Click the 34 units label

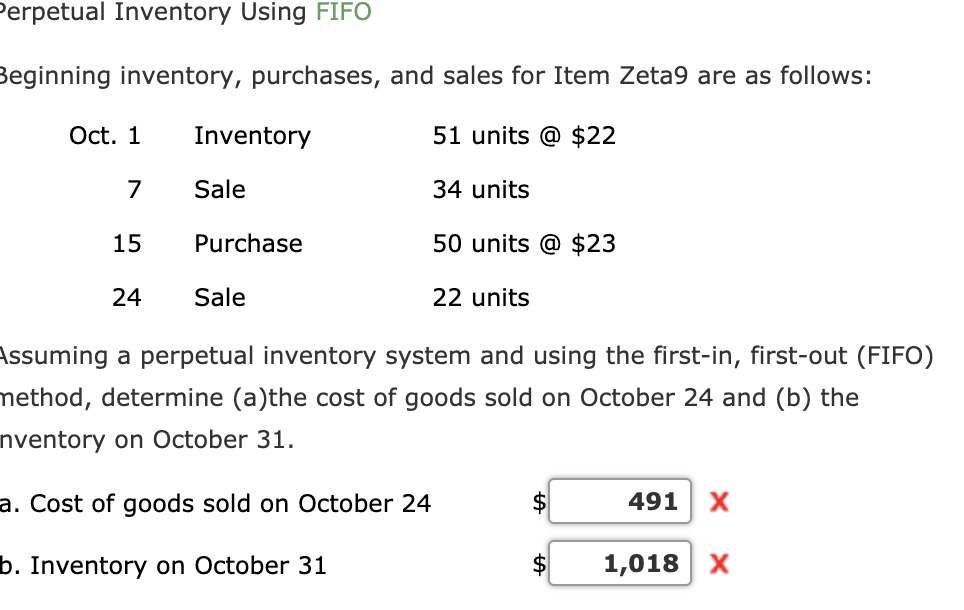(x=481, y=189)
